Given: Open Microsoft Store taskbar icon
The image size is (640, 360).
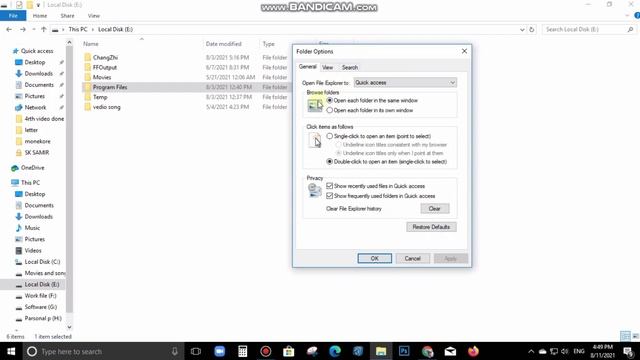Looking at the screenshot, I should (289, 351).
